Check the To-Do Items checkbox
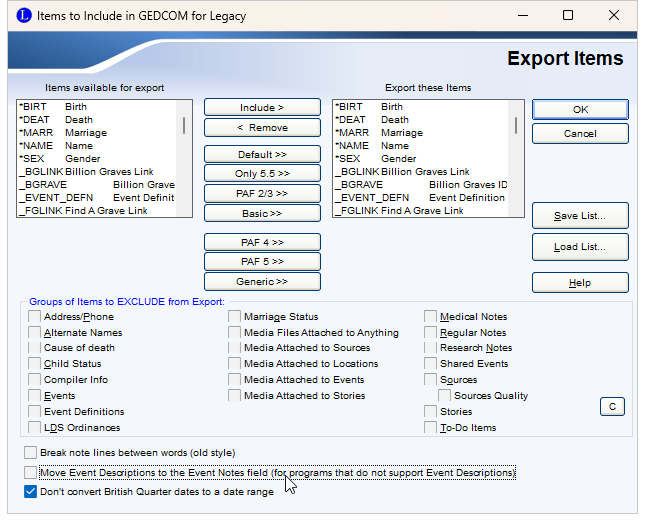645x521 pixels. pos(431,427)
